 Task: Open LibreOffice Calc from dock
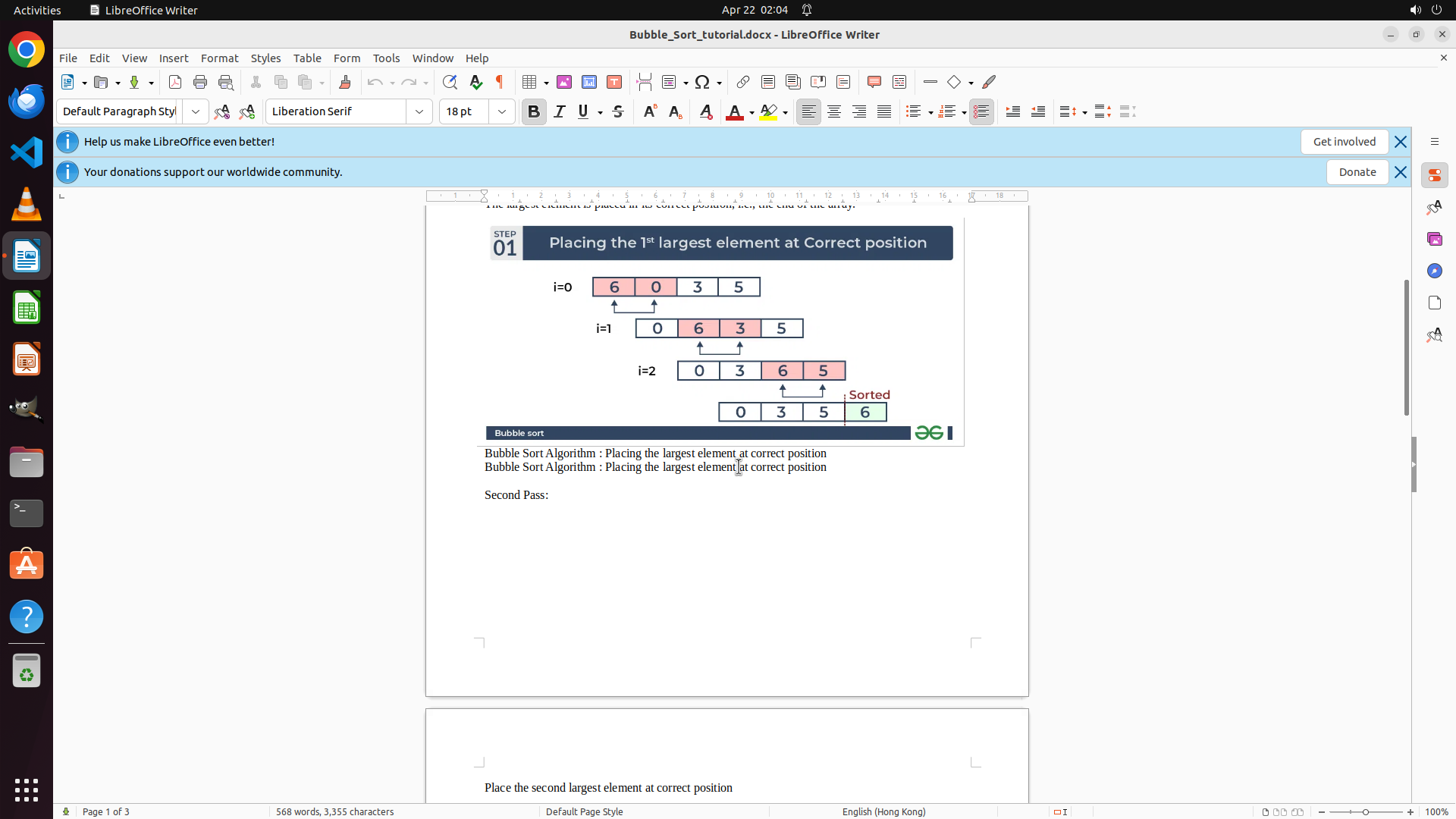coord(27,309)
